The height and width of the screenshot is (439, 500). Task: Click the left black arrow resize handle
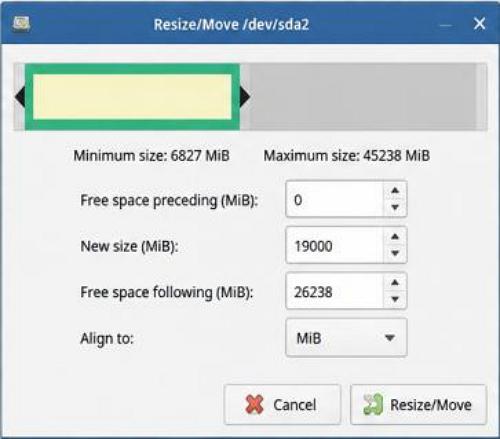(20, 97)
